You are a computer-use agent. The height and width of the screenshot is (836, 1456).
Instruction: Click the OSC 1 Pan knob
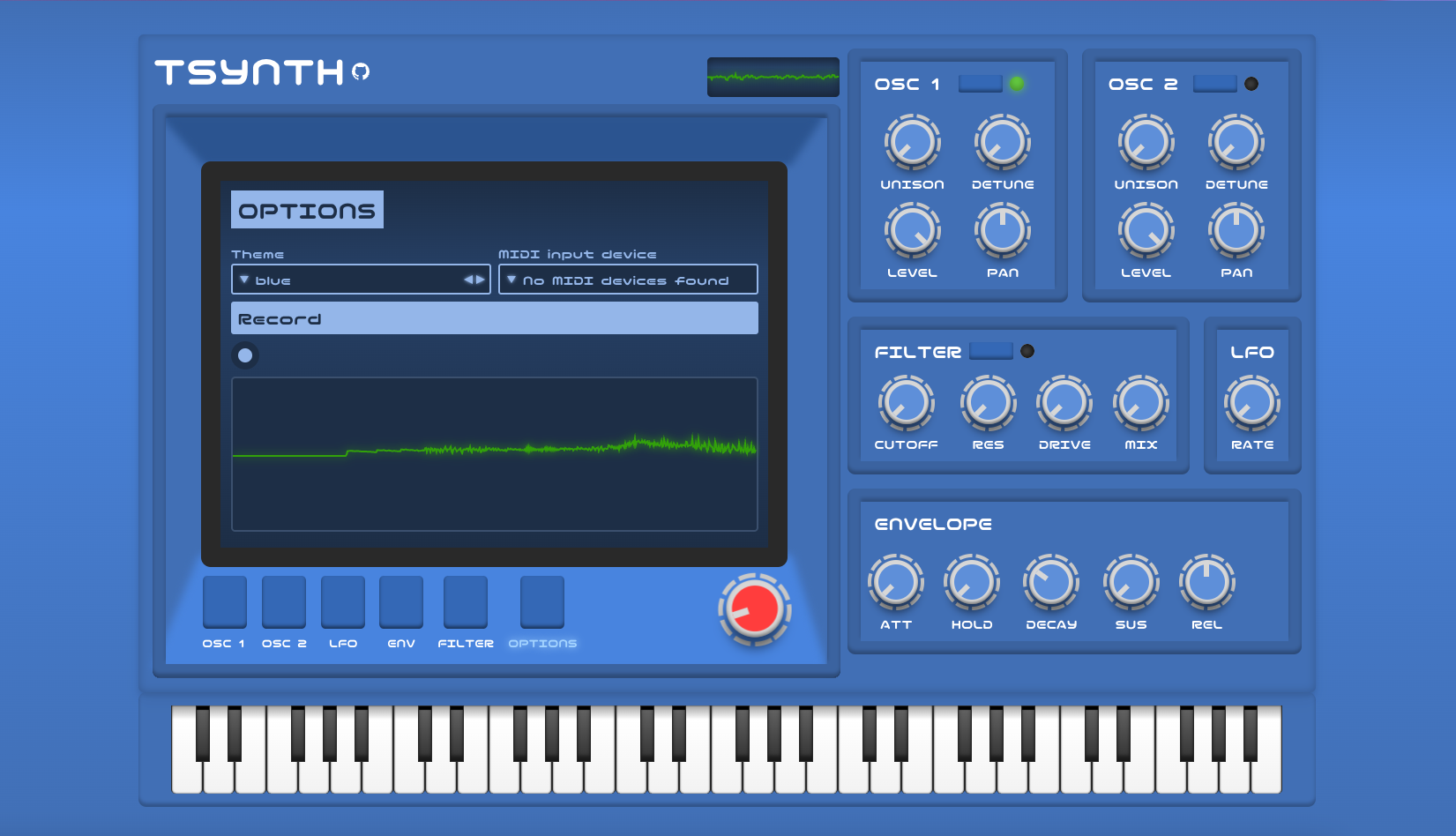pos(1003,231)
